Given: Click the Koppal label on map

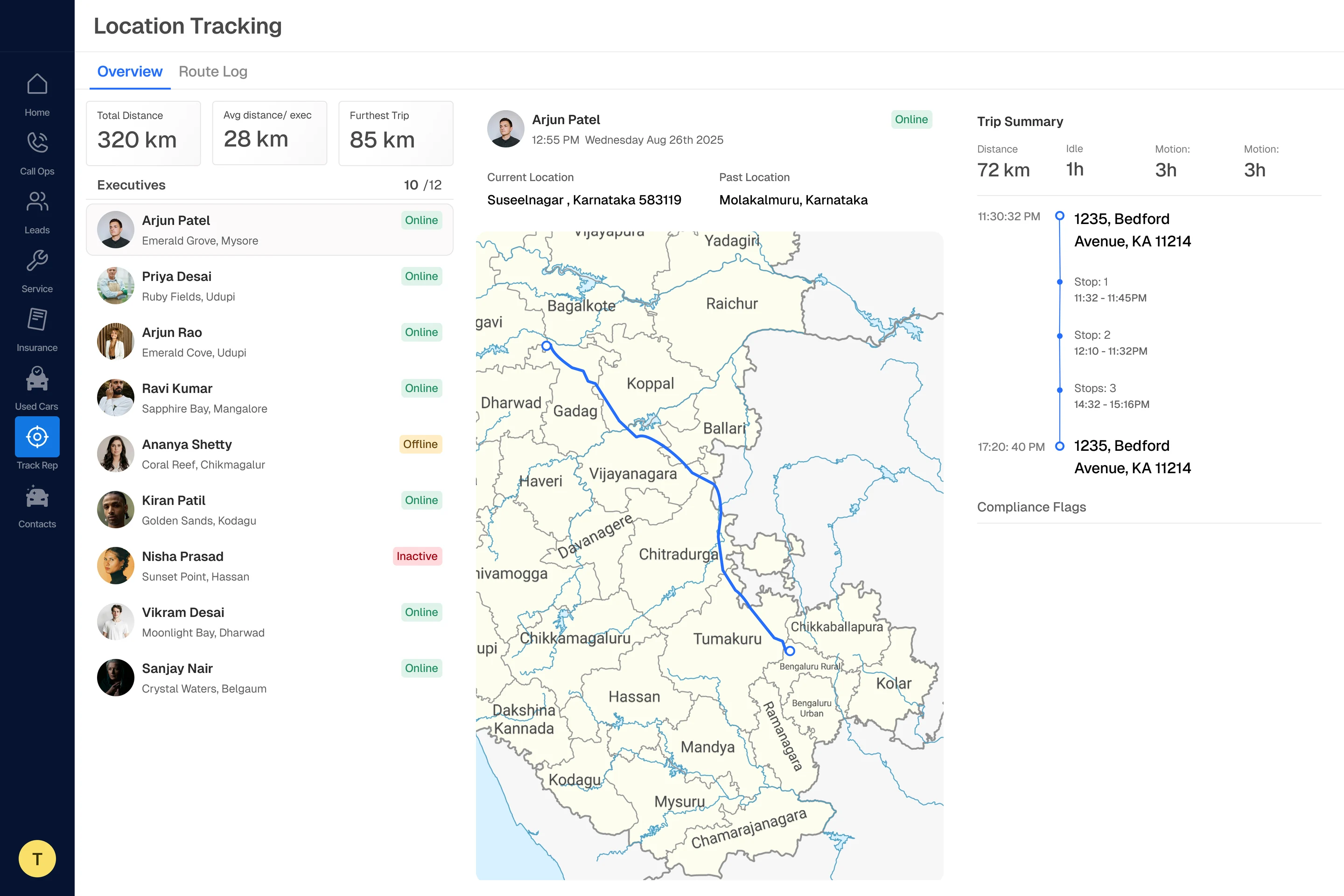Looking at the screenshot, I should tap(650, 383).
